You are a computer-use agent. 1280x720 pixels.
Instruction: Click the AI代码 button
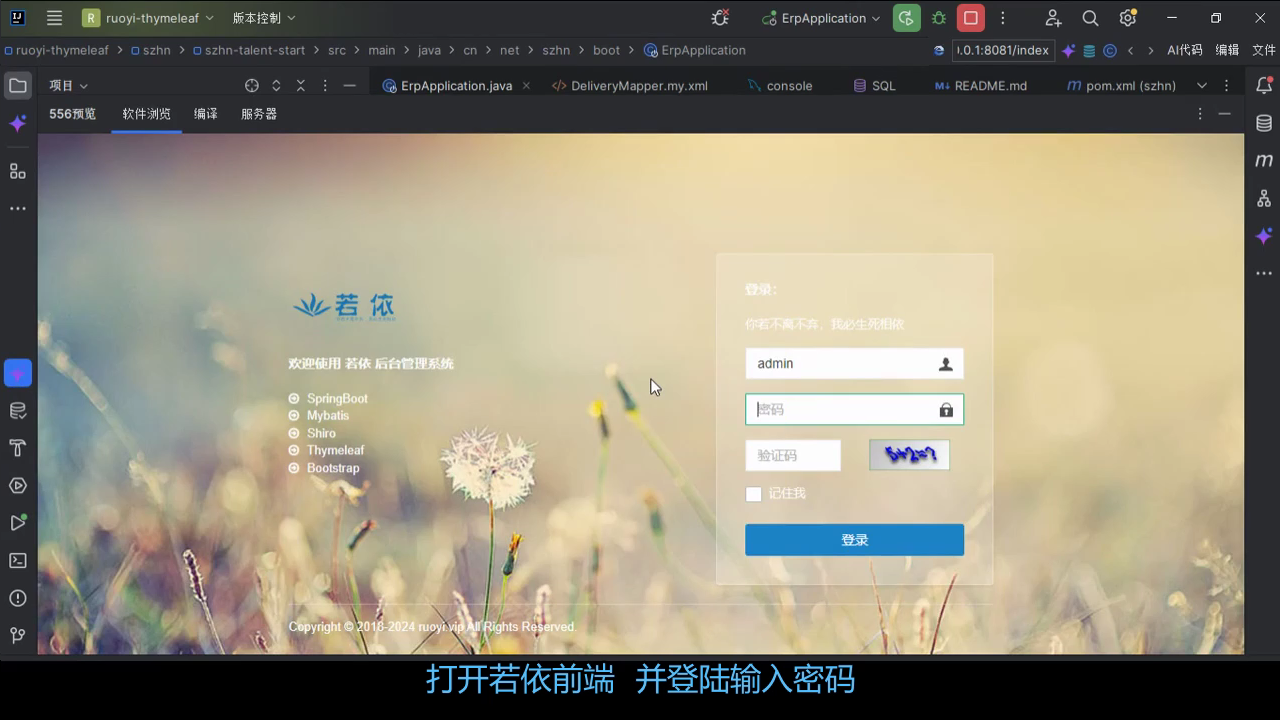tap(1185, 50)
